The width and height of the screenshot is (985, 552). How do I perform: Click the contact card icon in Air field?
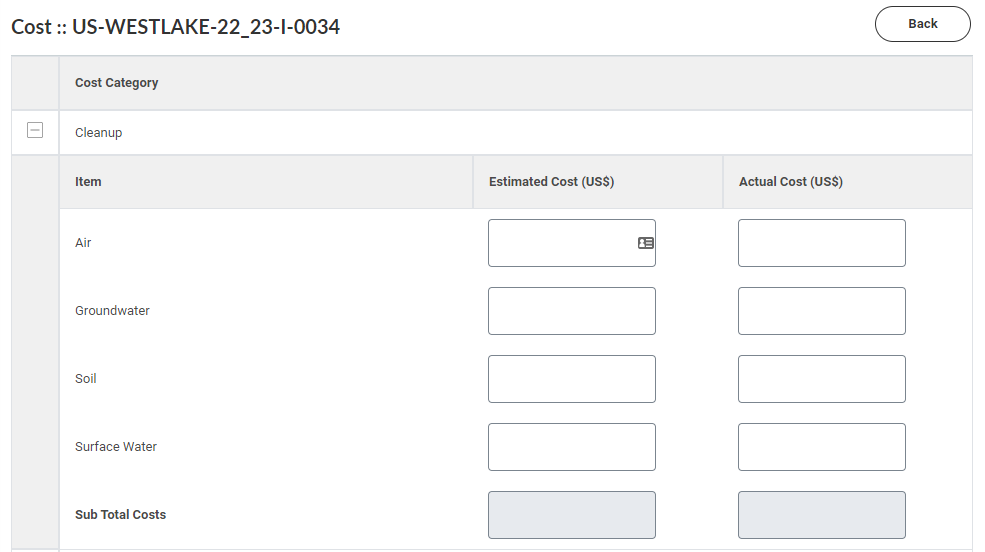645,243
